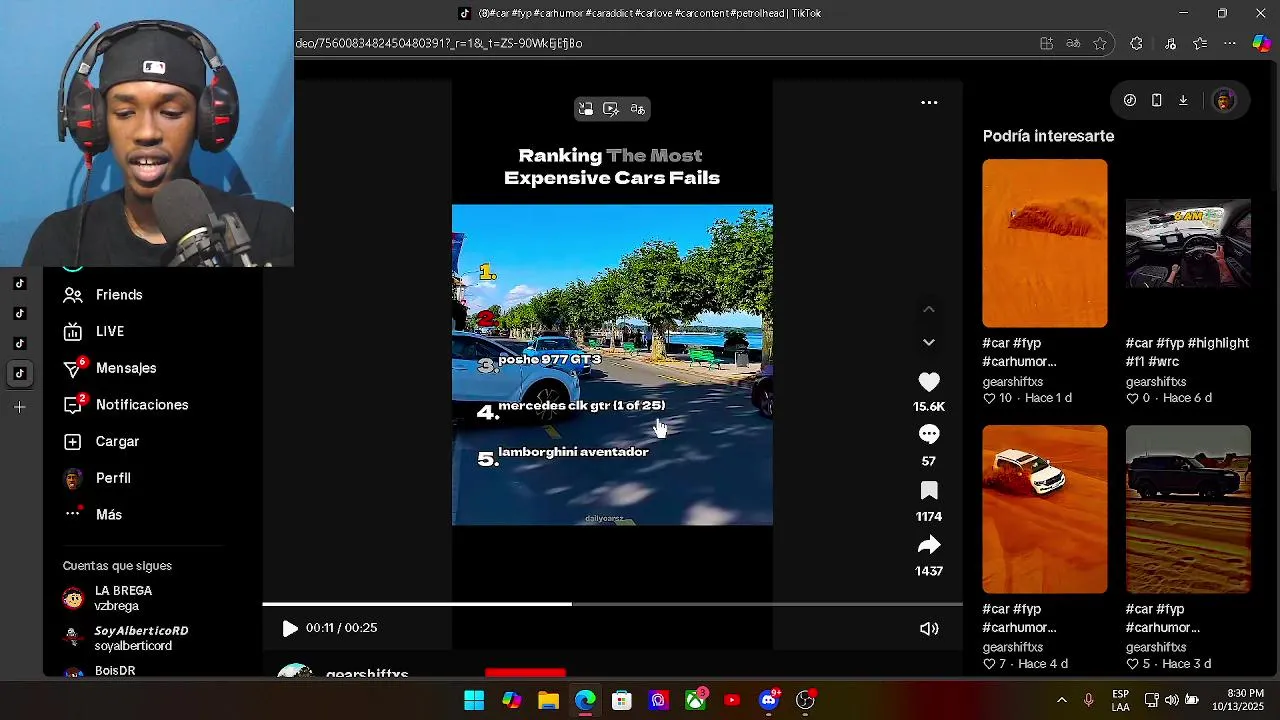1280x720 pixels.
Task: Play the paused TikTok video
Action: [x=290, y=628]
